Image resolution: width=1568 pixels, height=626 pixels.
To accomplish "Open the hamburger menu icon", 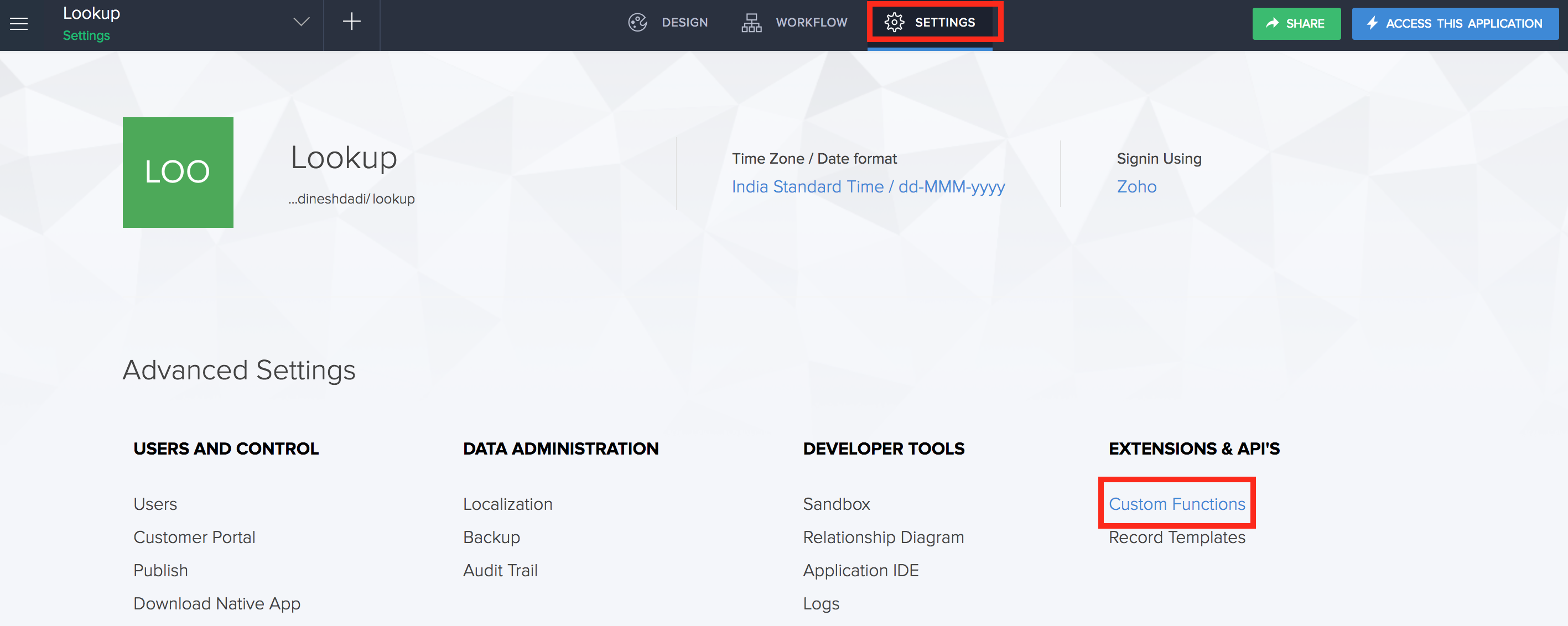I will pyautogui.click(x=19, y=24).
